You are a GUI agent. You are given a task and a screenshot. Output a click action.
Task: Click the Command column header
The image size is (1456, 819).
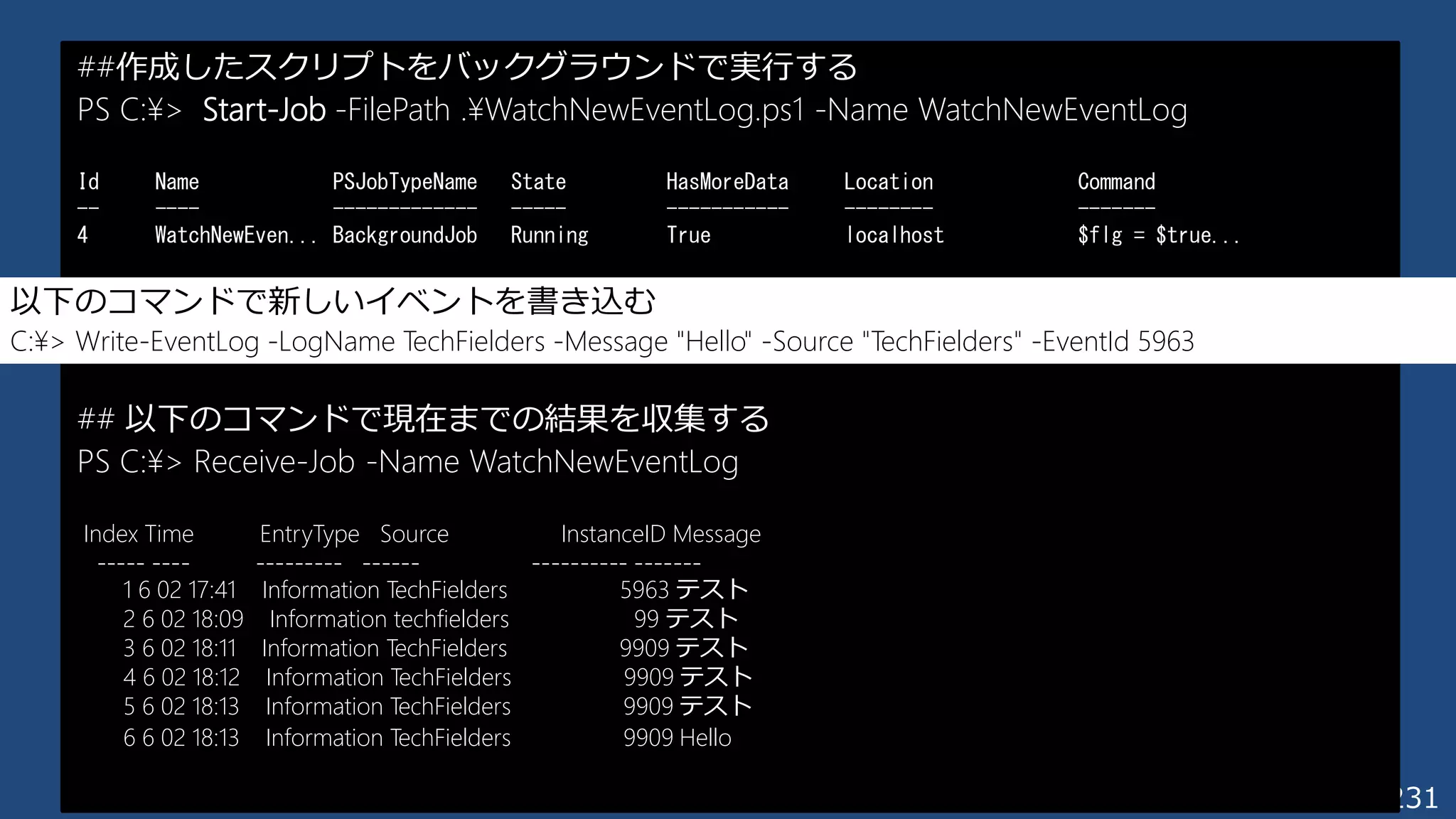[x=1116, y=182]
